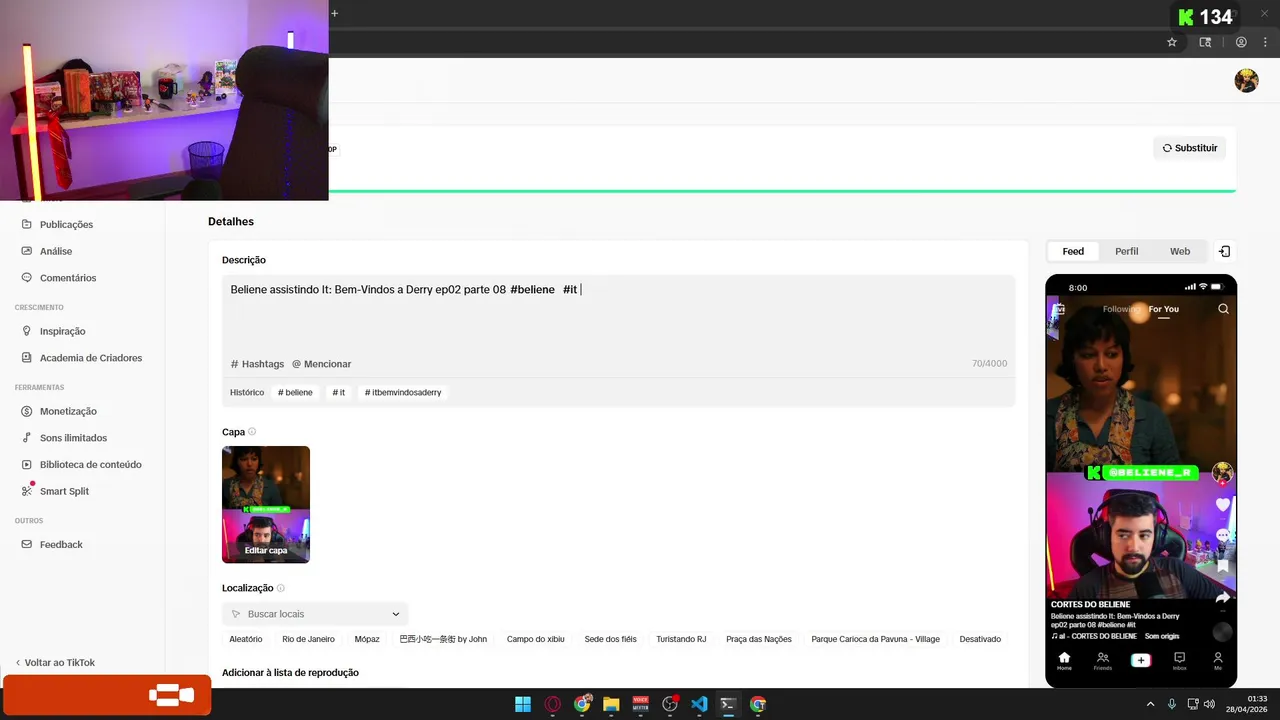Open Windows Start menu
Image resolution: width=1280 pixels, height=720 pixels.
coord(523,704)
